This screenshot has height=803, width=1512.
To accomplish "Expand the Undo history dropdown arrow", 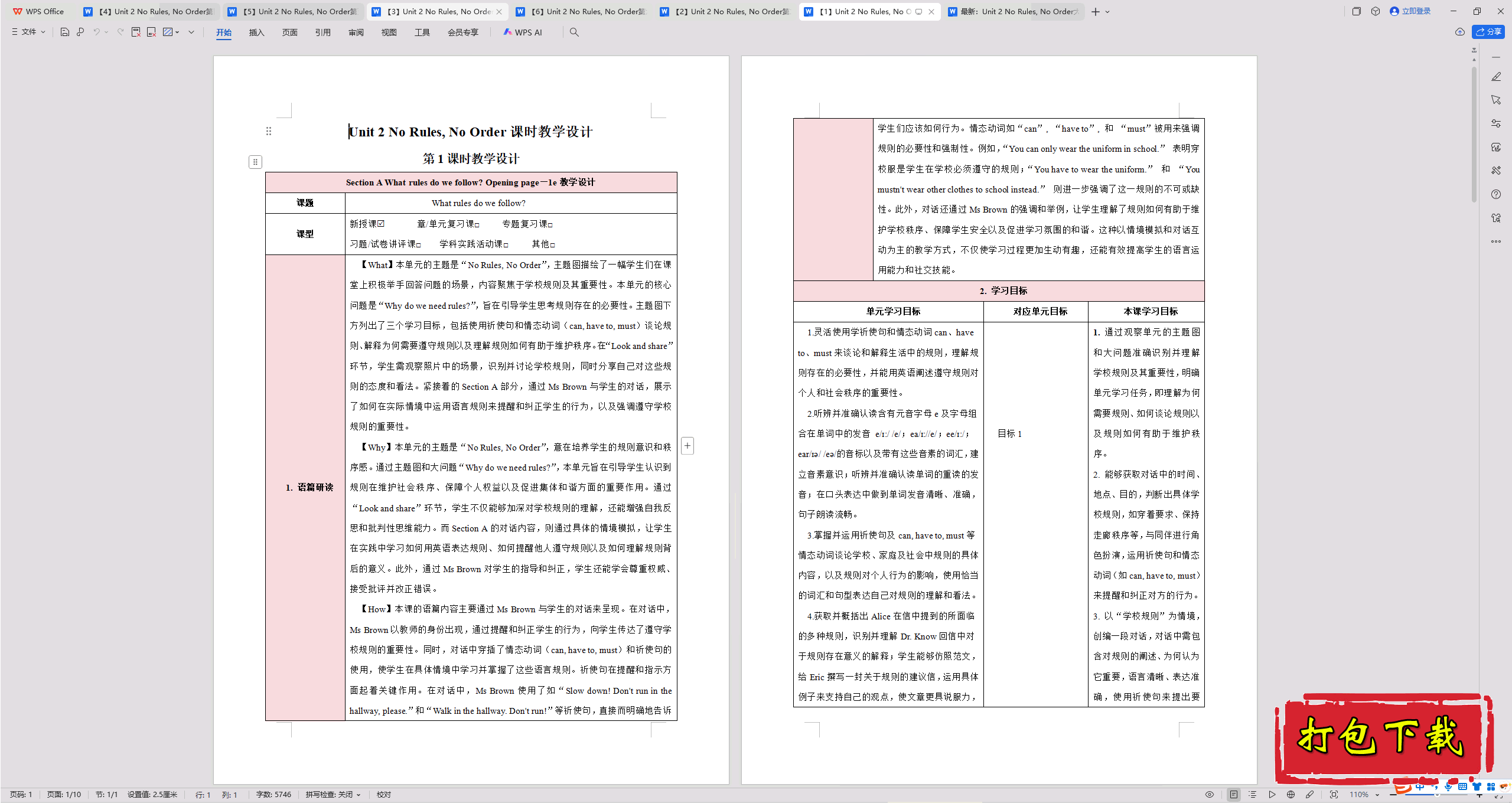I will (106, 32).
